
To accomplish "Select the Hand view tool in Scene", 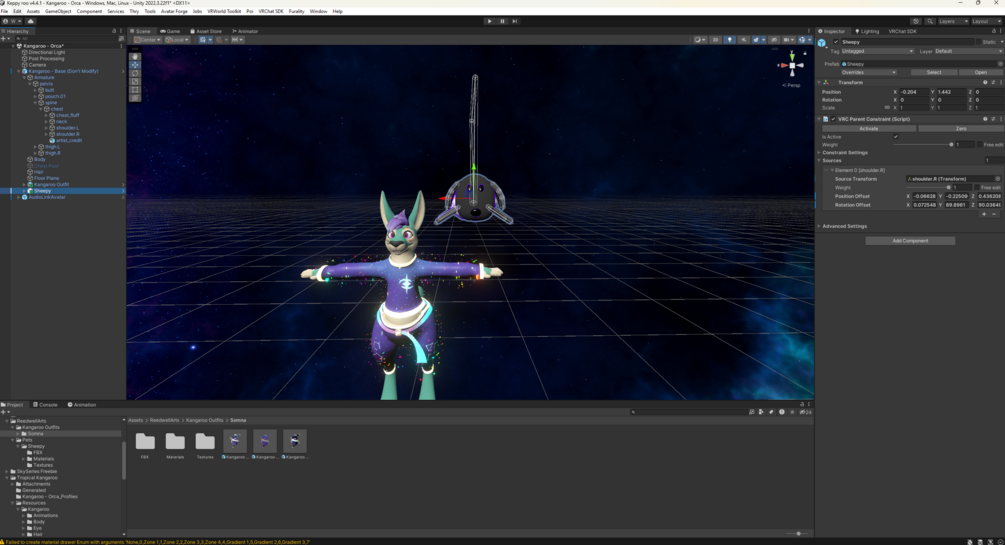I will click(x=135, y=56).
